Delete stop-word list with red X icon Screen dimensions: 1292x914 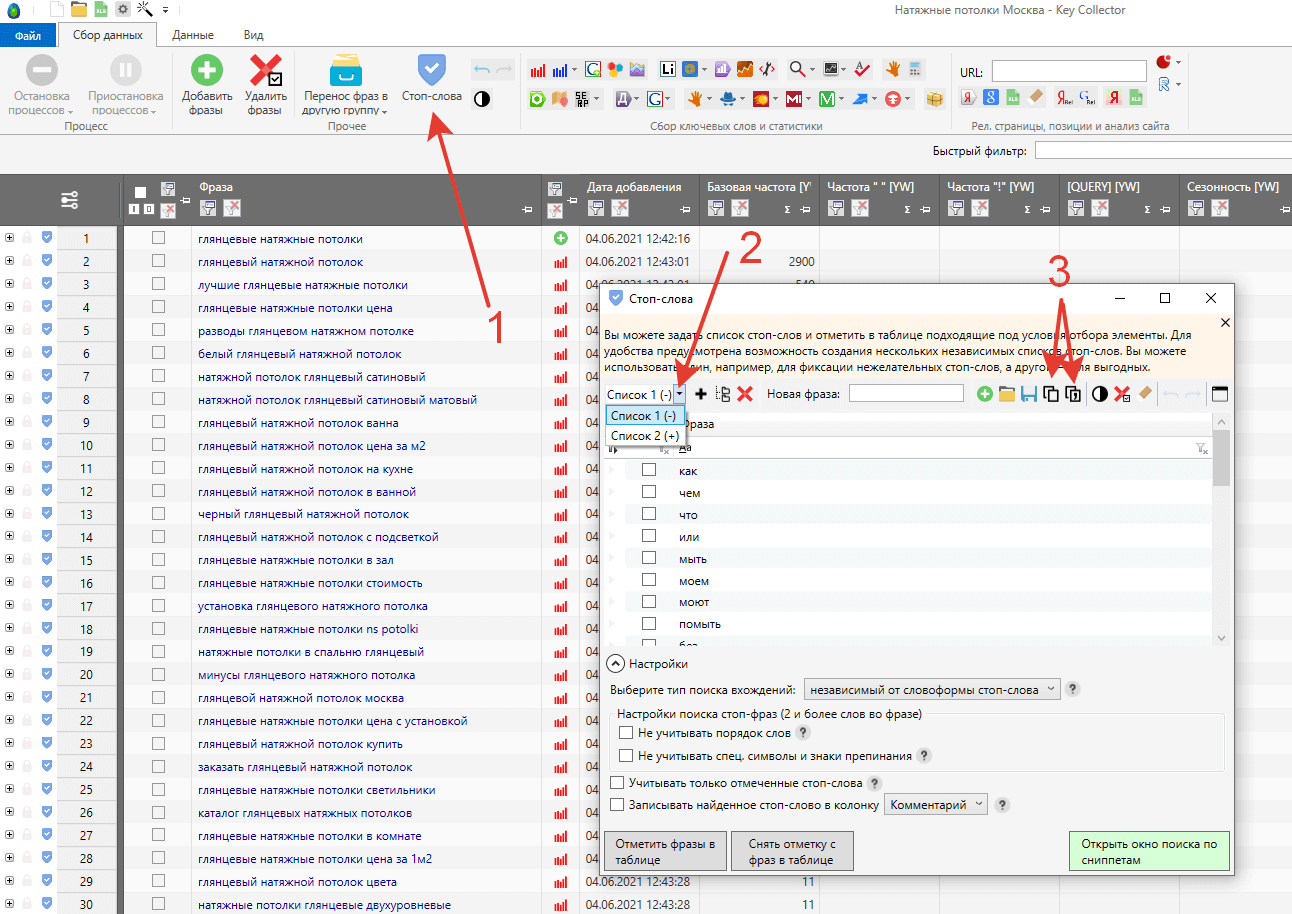pyautogui.click(x=745, y=395)
